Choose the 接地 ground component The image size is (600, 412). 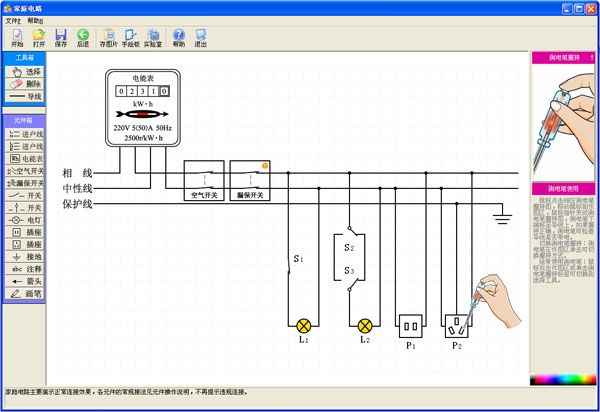(25, 257)
